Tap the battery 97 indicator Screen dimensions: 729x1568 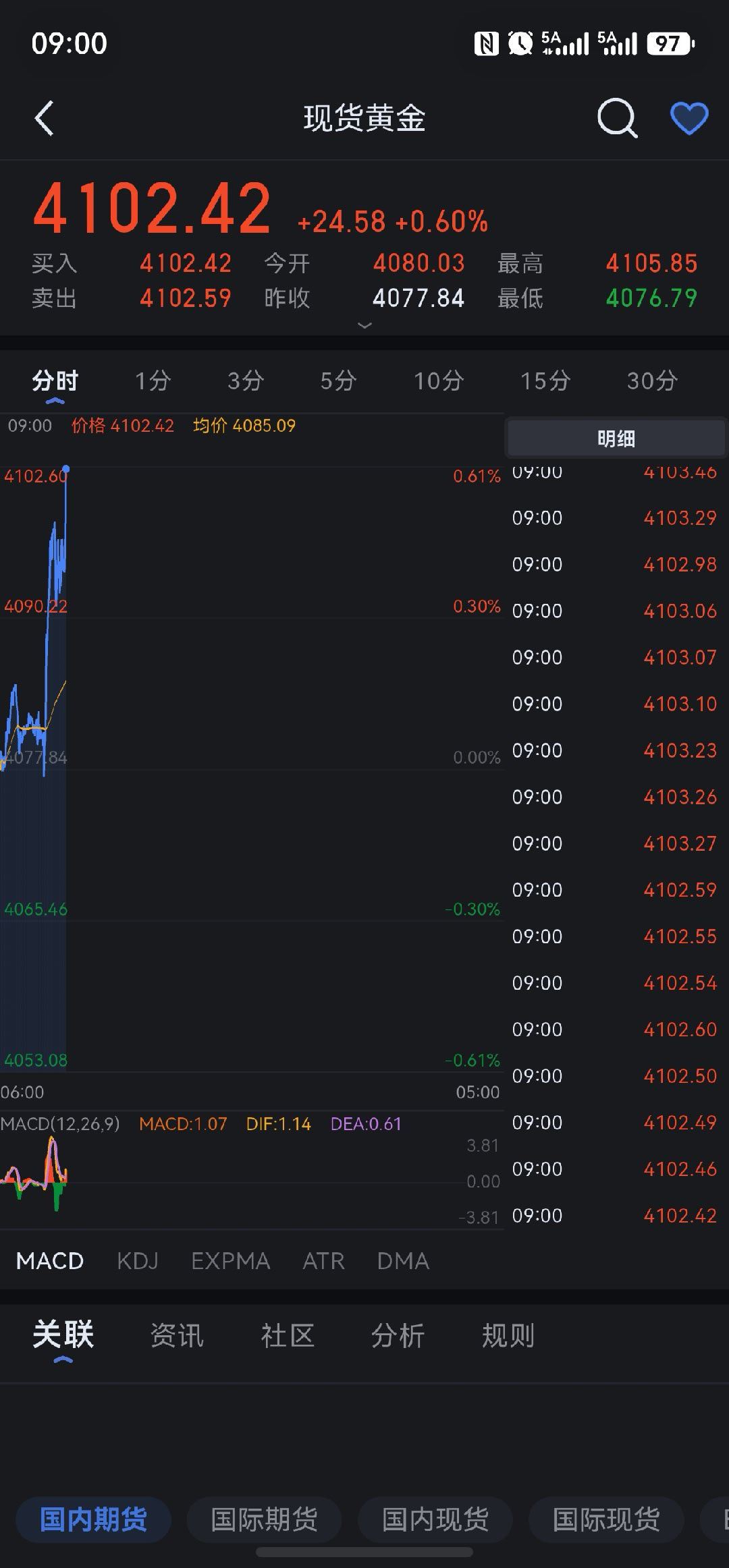(x=670, y=44)
